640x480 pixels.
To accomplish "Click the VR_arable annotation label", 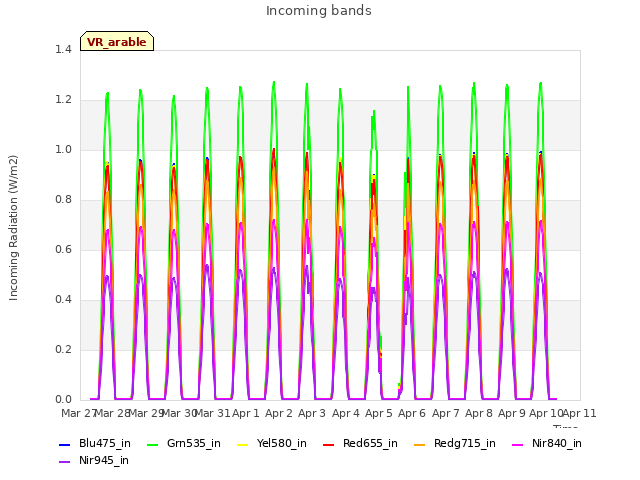I will click(x=117, y=42).
